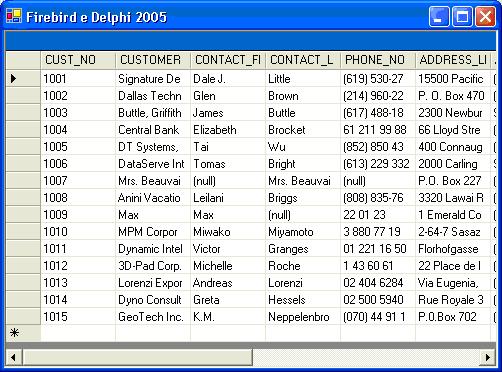
Task: Select contact first name 'Tomas'
Action: [x=228, y=164]
